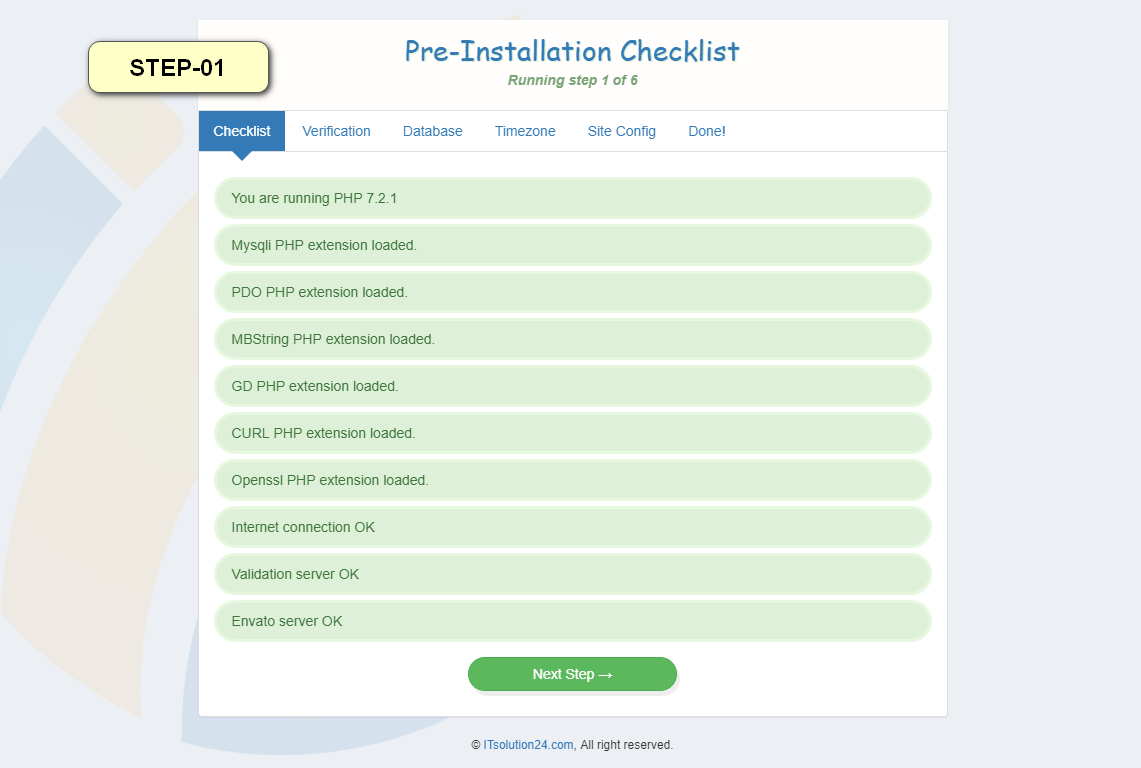Image resolution: width=1141 pixels, height=768 pixels.
Task: Click the STEP-01 yellow label
Action: [178, 67]
